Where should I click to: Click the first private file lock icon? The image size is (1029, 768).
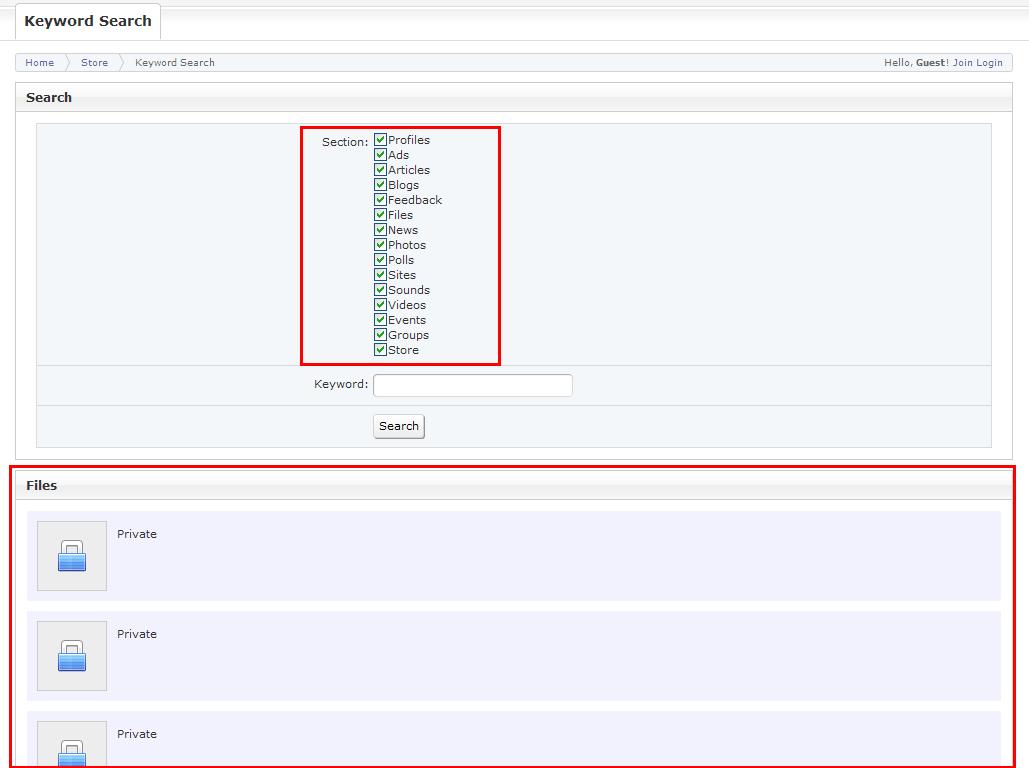coord(72,556)
